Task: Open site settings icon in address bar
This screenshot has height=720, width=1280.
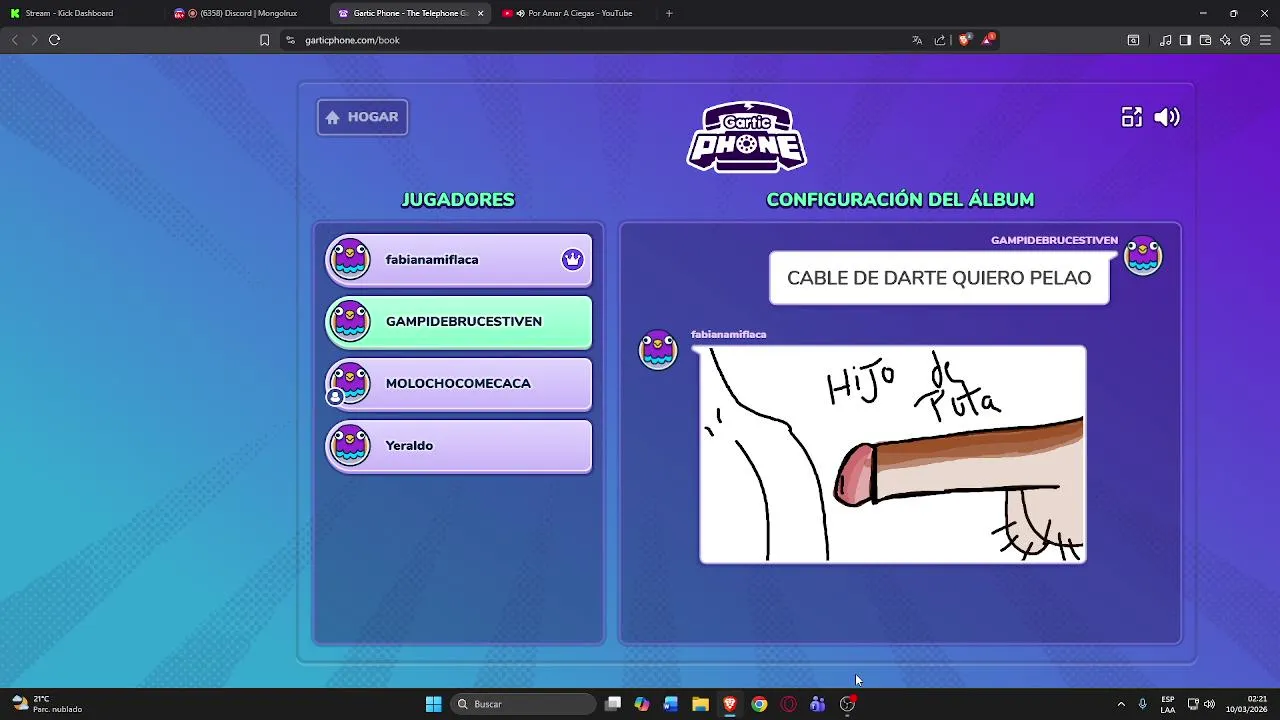Action: click(x=290, y=40)
